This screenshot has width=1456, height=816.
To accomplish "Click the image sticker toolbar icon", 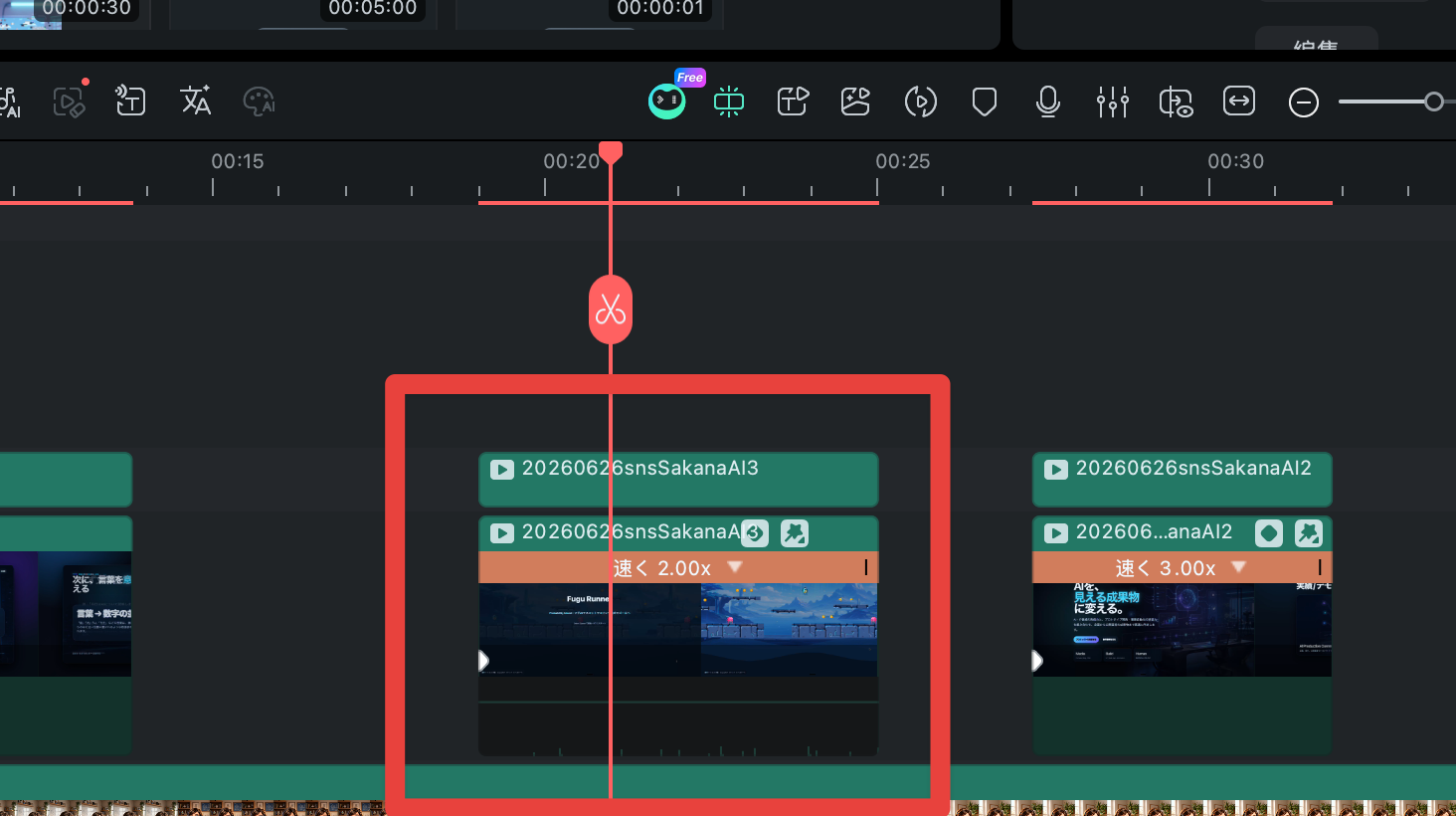I will click(855, 102).
